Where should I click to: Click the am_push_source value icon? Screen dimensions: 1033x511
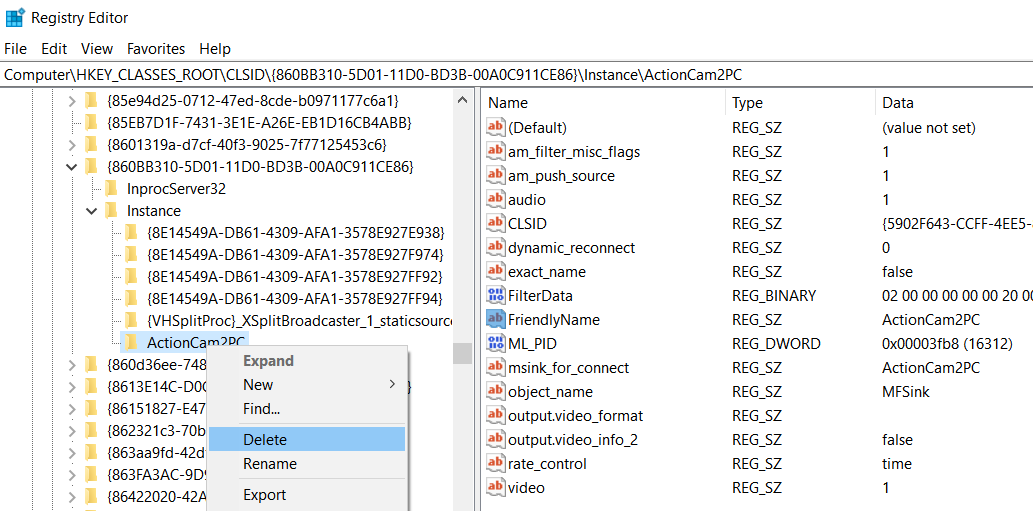pos(495,176)
